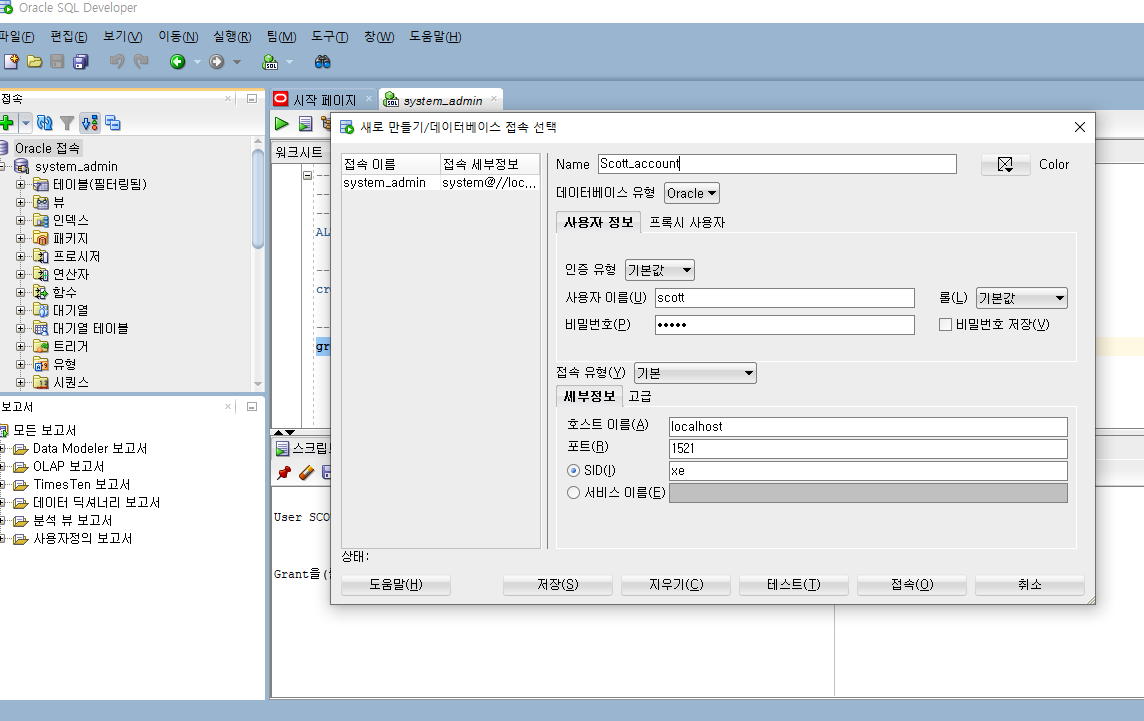Image resolution: width=1144 pixels, height=721 pixels.
Task: Click the 지우기 button
Action: point(676,585)
